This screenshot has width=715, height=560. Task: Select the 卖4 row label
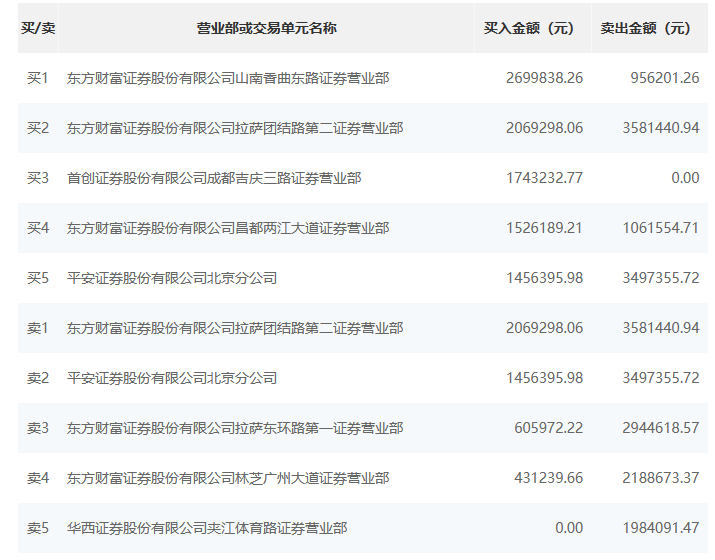[x=38, y=478]
